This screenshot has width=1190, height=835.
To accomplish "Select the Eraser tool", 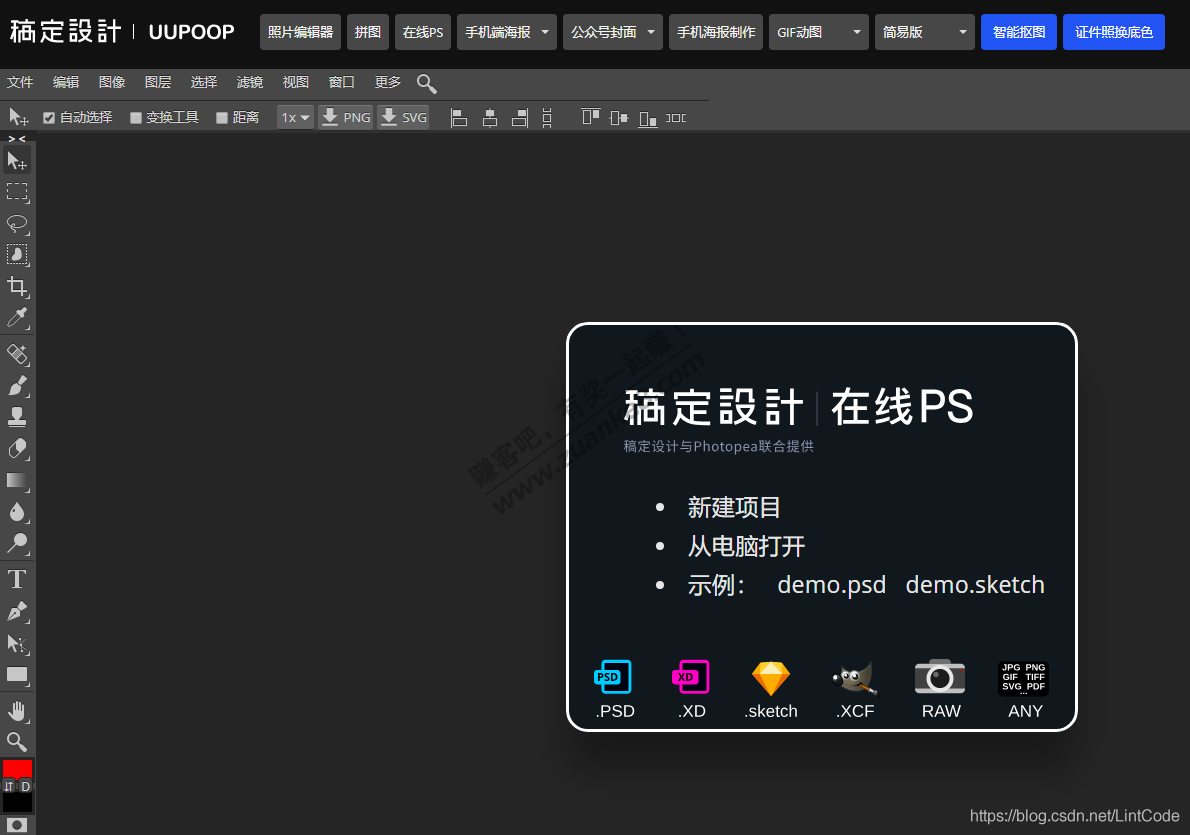I will 17,449.
